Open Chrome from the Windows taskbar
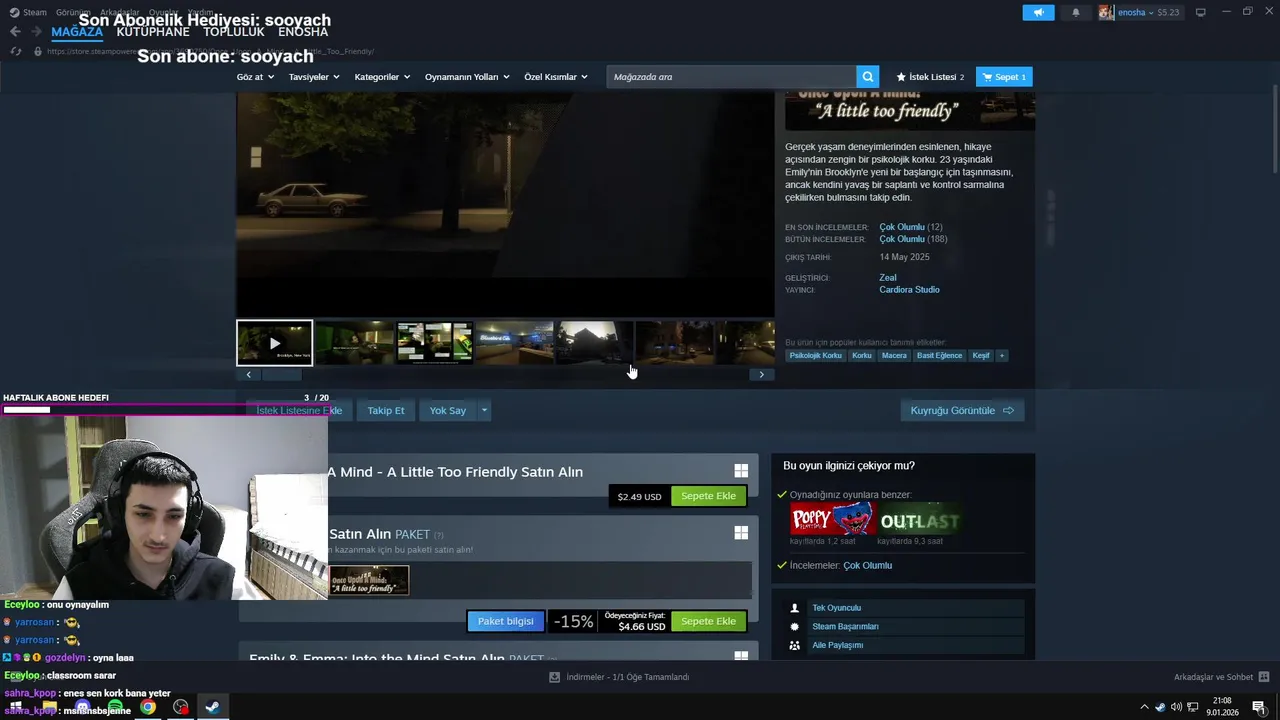 click(148, 707)
